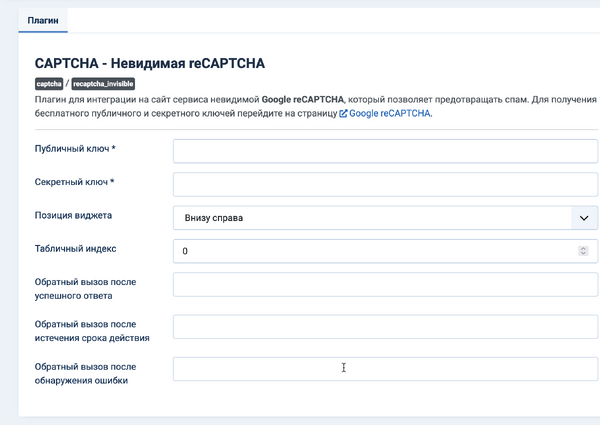Click the Обратный вызов после обнаружения ошибки label
This screenshot has height=425, width=600.
(x=85, y=373)
